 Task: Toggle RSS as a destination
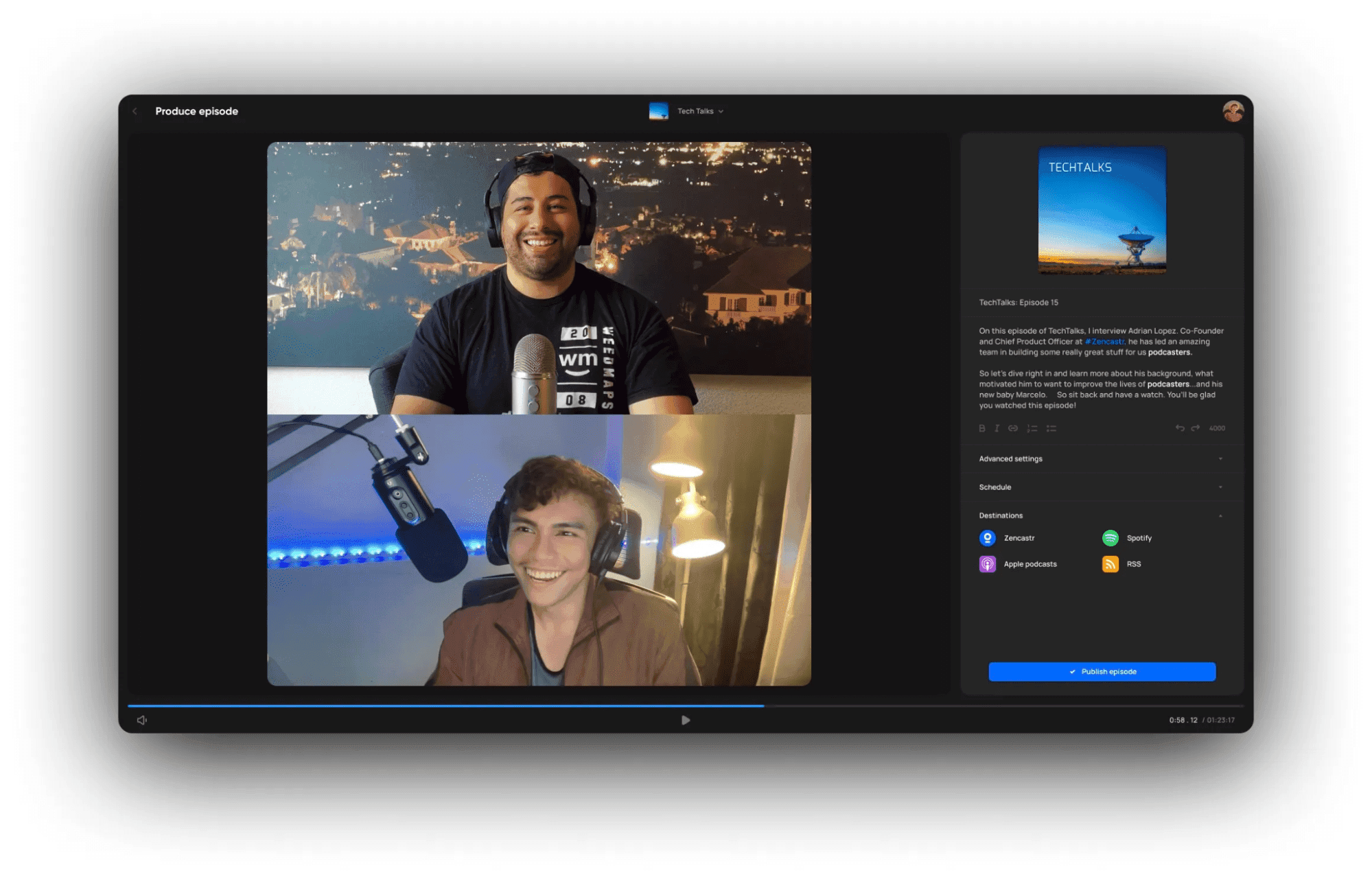1111,564
